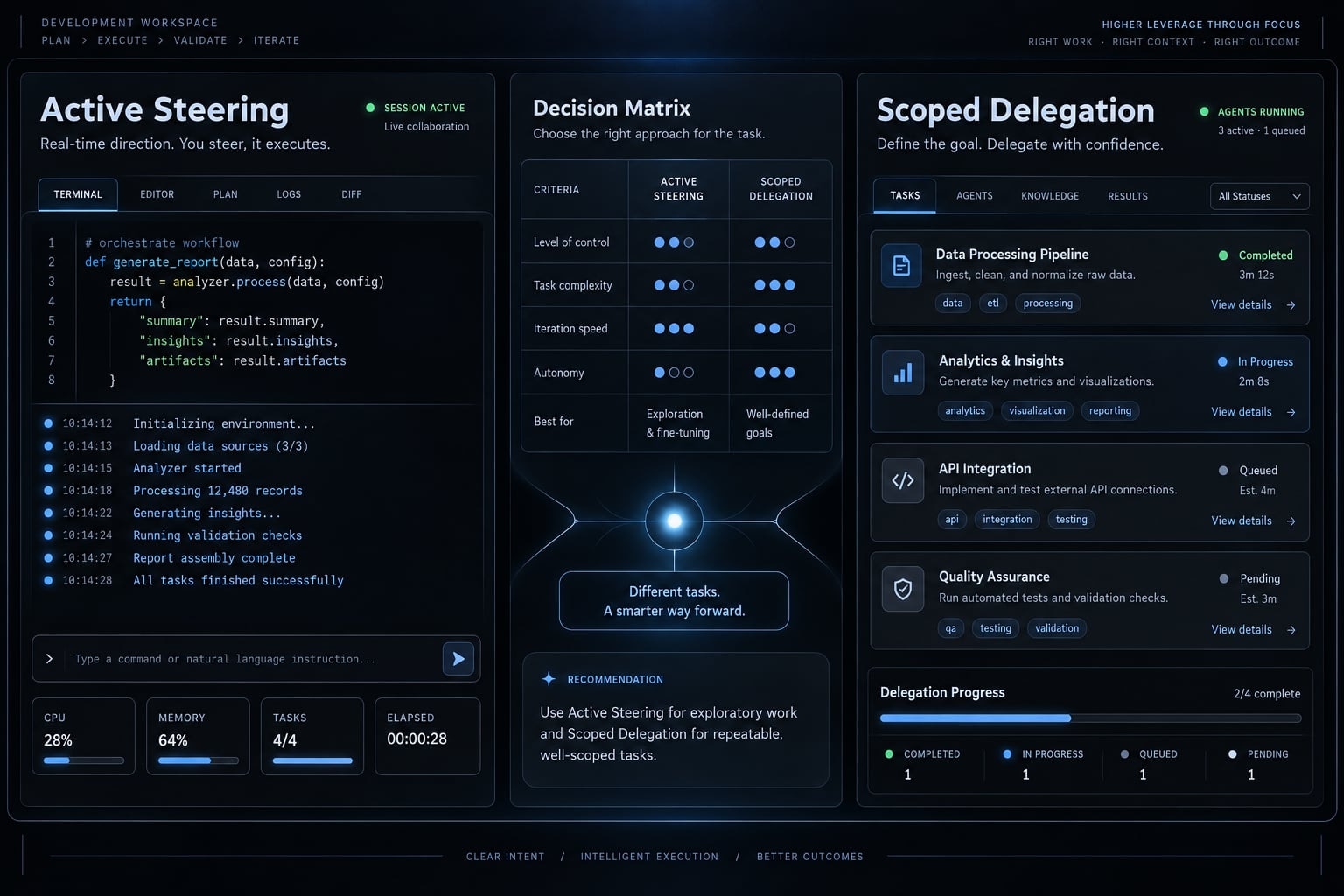Viewport: 1344px width, 896px height.
Task: Click the Tasks 4/4 progress bar
Action: click(312, 760)
